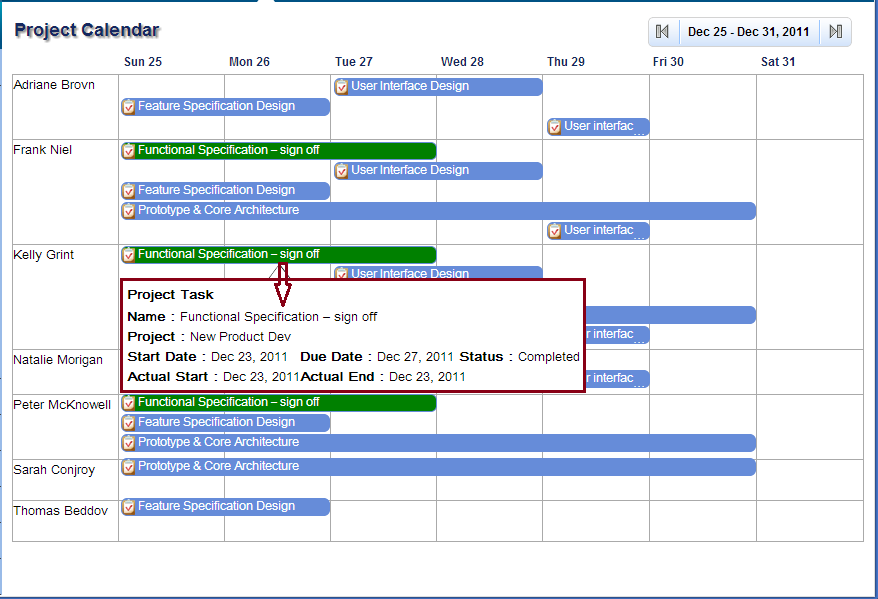
Task: Open the Dec 25 - Dec 31, 2011 date range
Action: click(748, 32)
